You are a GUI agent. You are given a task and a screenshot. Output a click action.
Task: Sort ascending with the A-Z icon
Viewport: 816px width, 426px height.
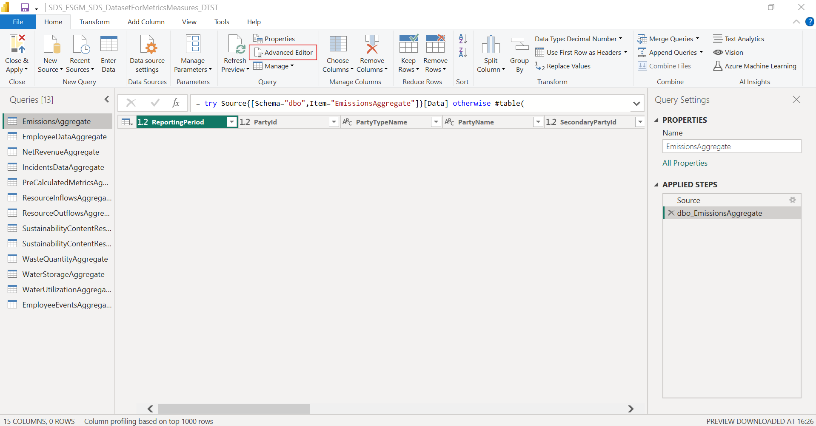point(463,39)
